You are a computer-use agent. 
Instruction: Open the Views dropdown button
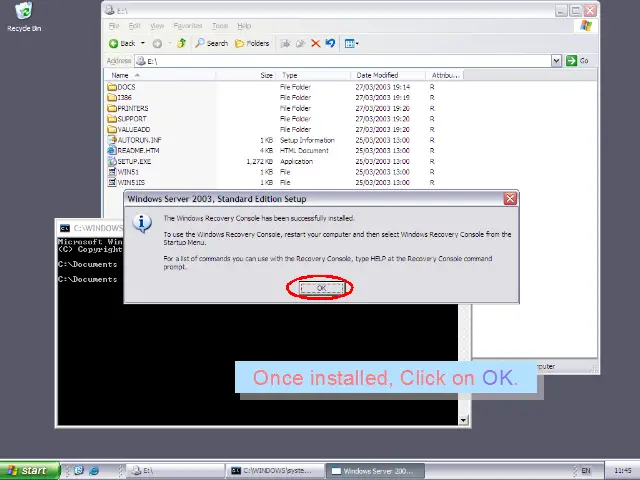tap(351, 43)
